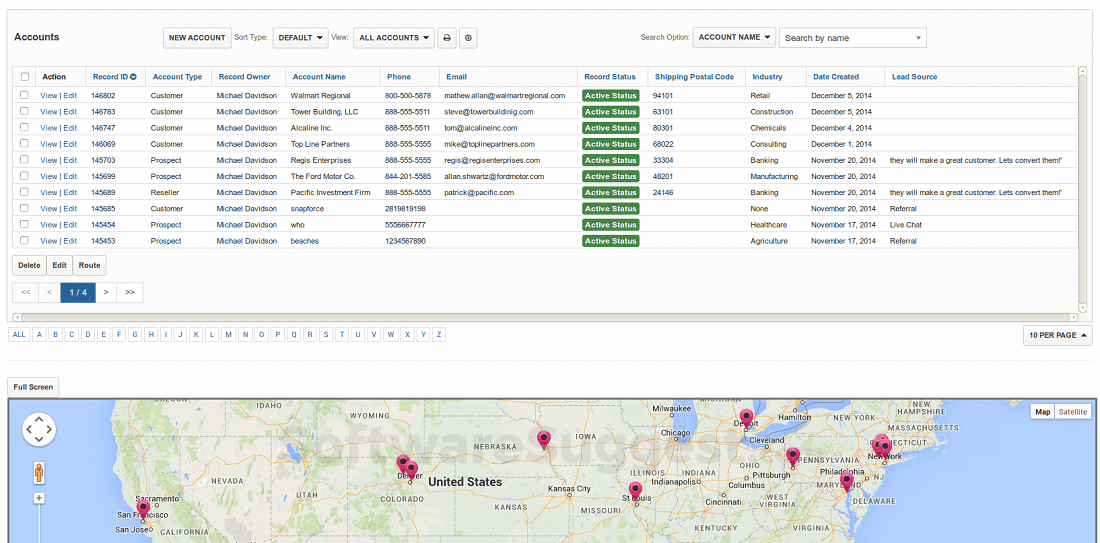Click the San Francisco map pin
Screen dimensions: 1100x543
click(x=143, y=509)
